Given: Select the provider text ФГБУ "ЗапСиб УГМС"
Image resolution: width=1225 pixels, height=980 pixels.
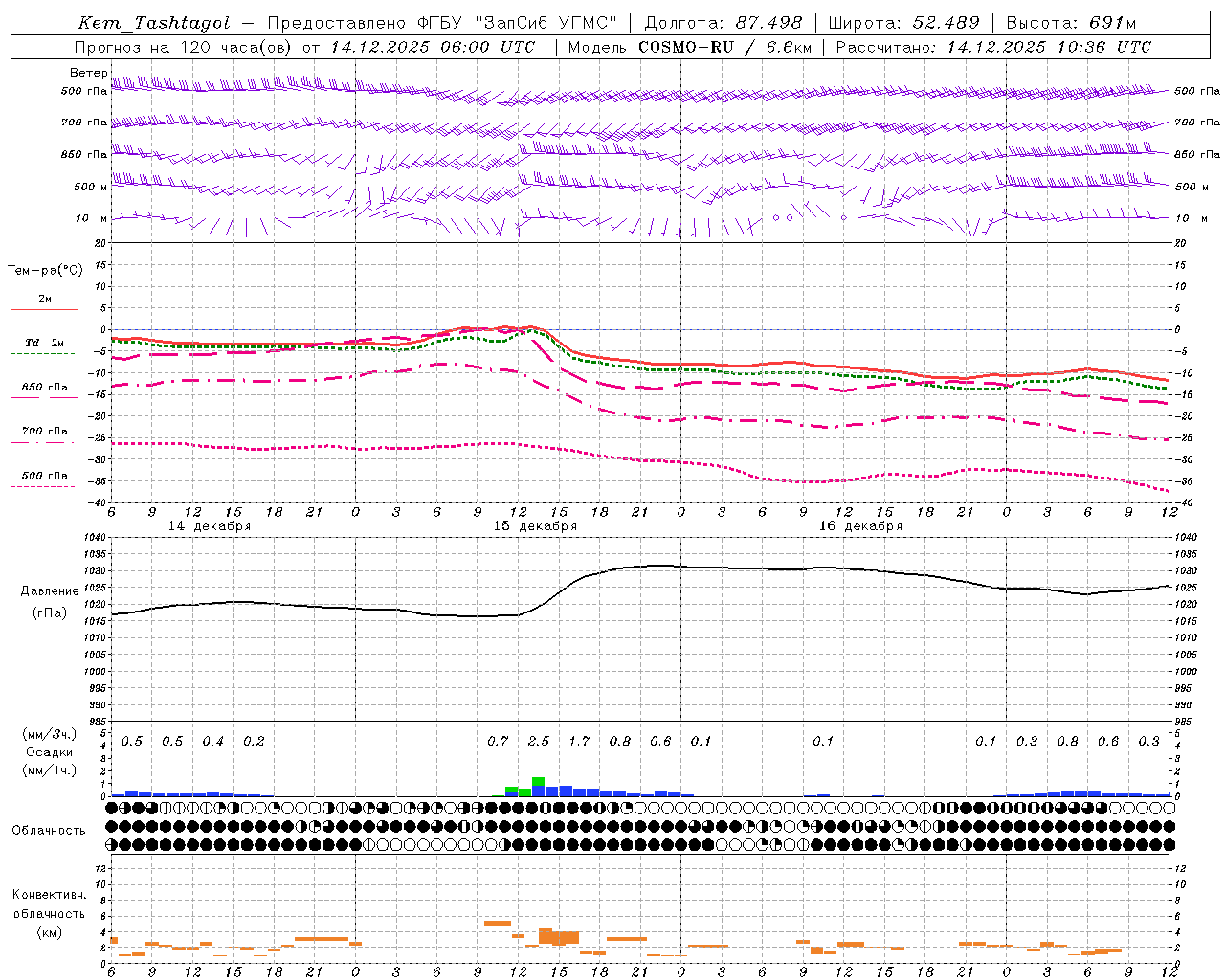Looking at the screenshot, I should [x=517, y=23].
